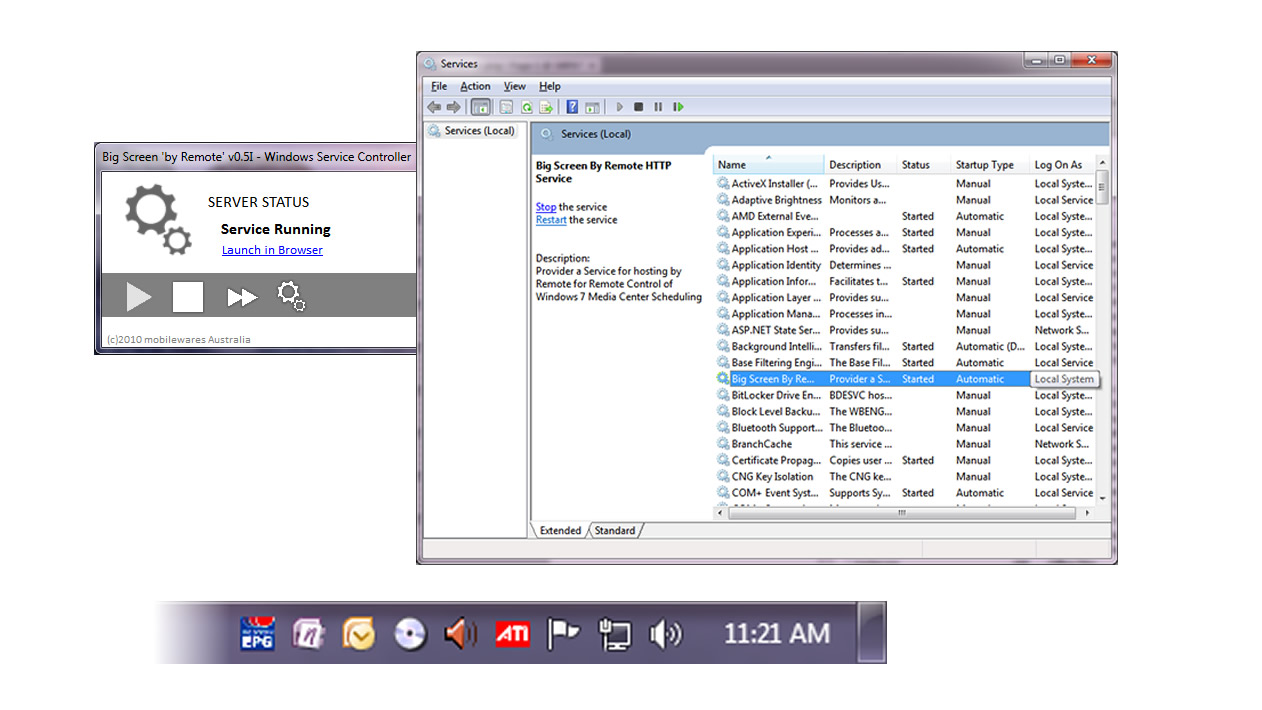Click the services list vertical scrollbar down arrow
This screenshot has width=1262, height=710.
click(x=1103, y=497)
